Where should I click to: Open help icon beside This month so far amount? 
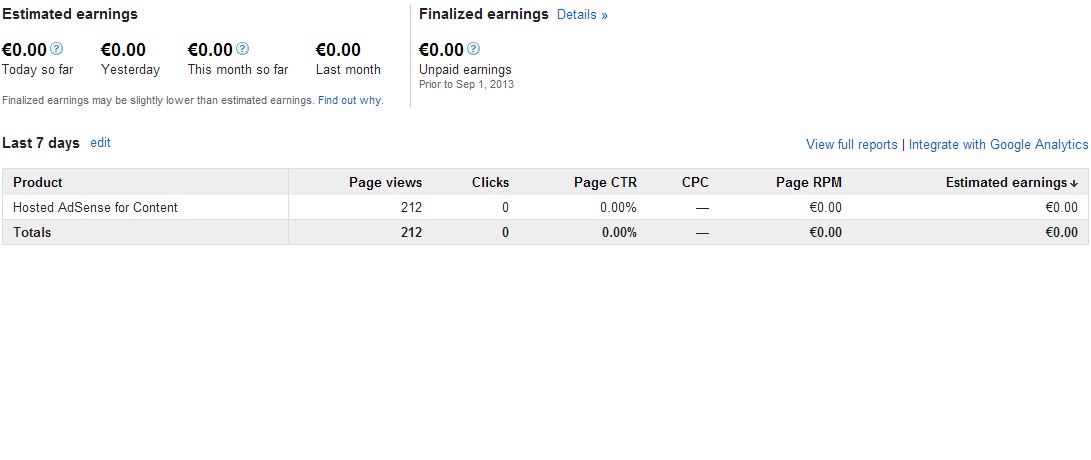pyautogui.click(x=243, y=49)
